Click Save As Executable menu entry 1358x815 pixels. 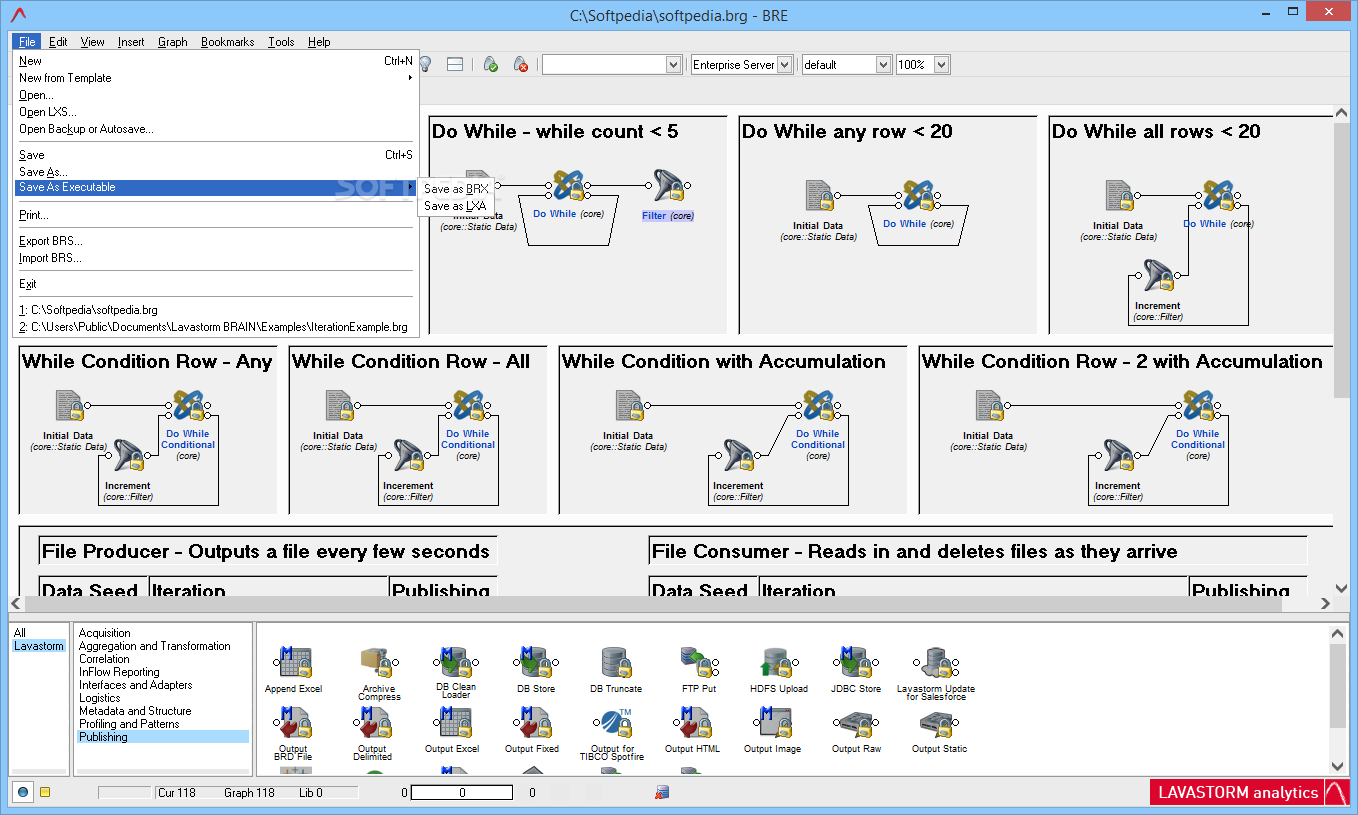click(x=215, y=188)
